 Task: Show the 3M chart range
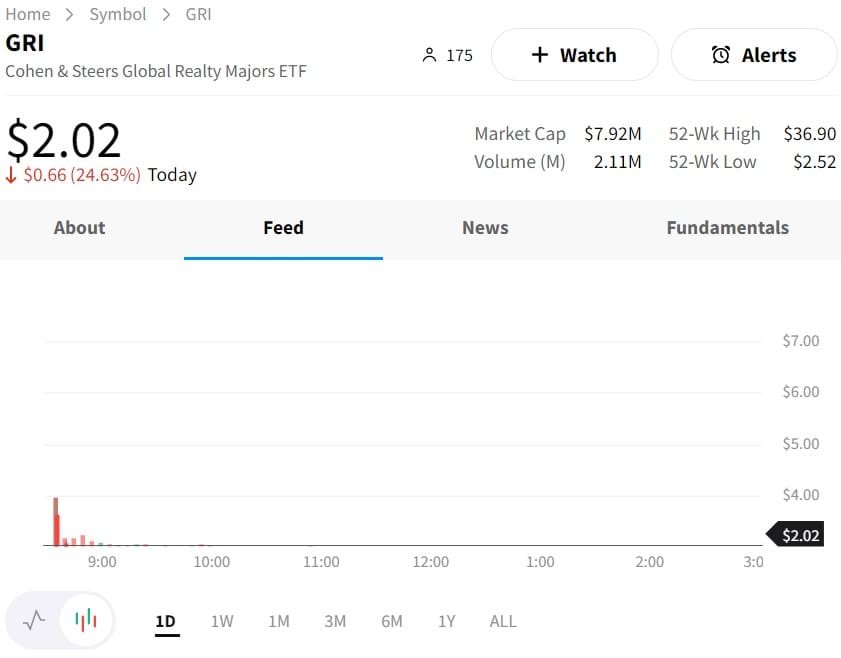tap(335, 621)
